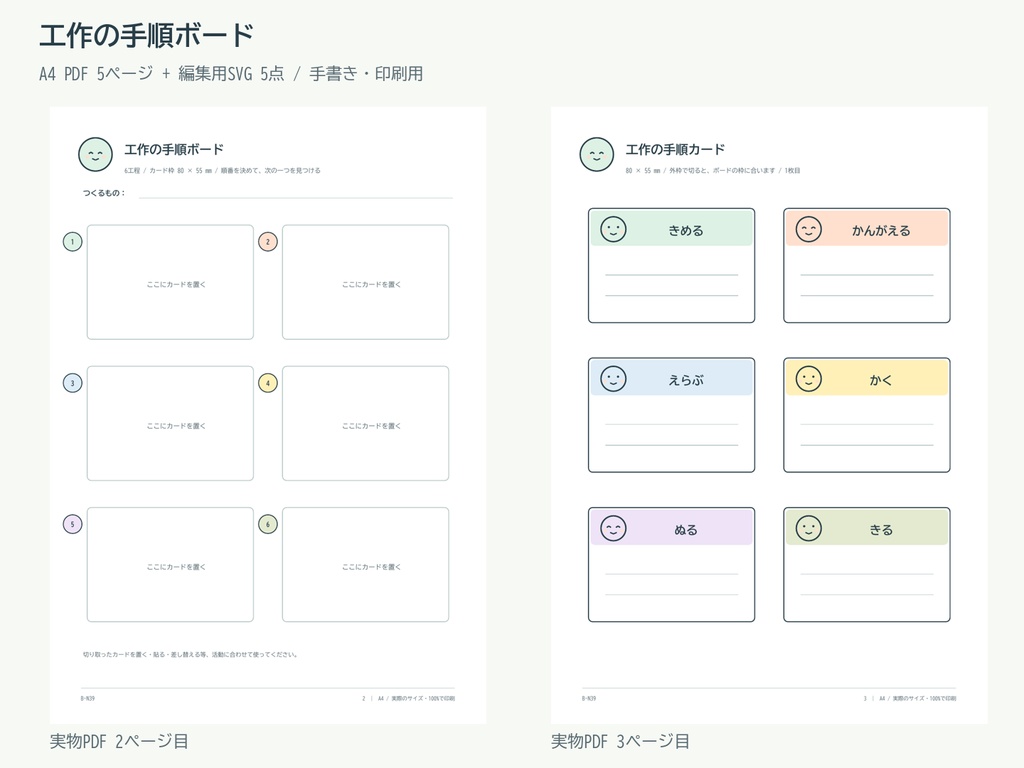Click the きめる card title
The height and width of the screenshot is (768, 1024).
[x=686, y=231]
